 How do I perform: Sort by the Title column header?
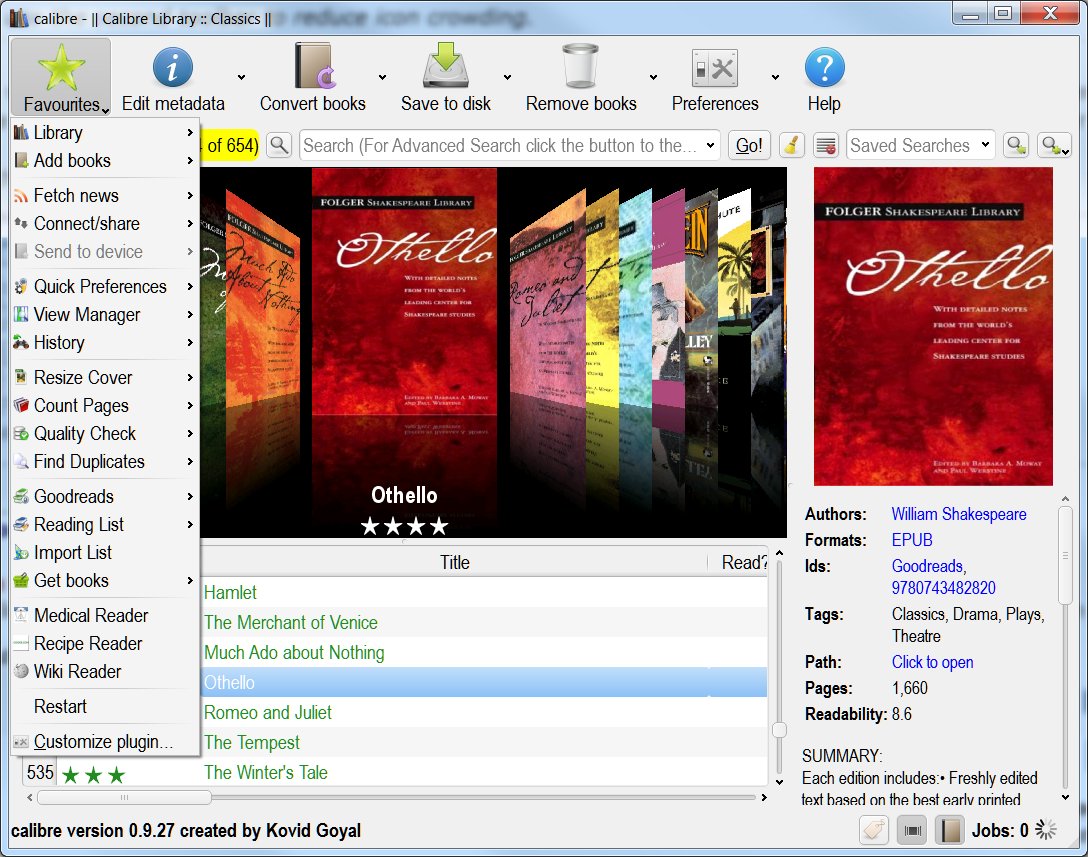[x=454, y=562]
